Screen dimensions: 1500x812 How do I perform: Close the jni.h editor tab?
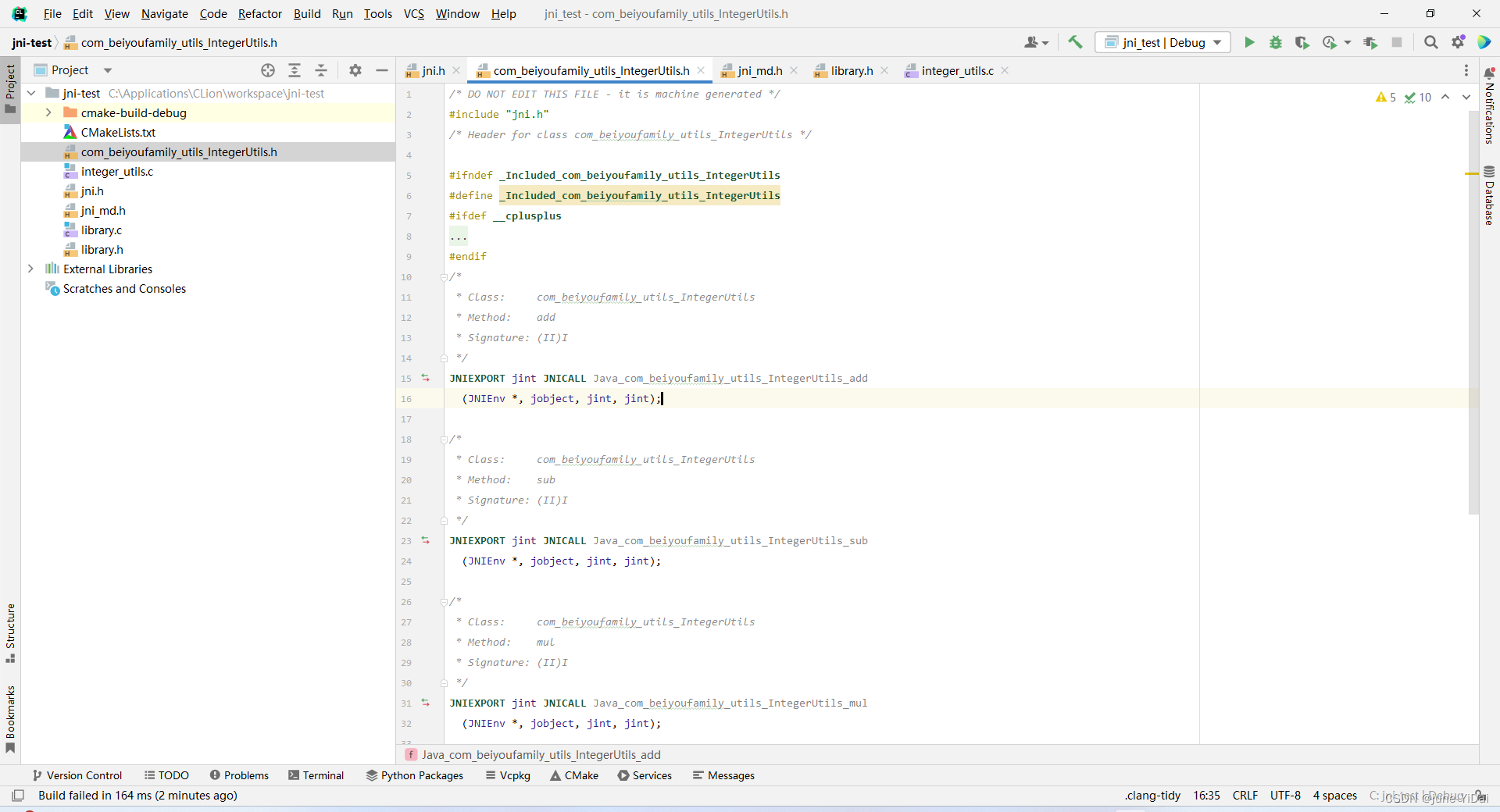[x=456, y=70]
